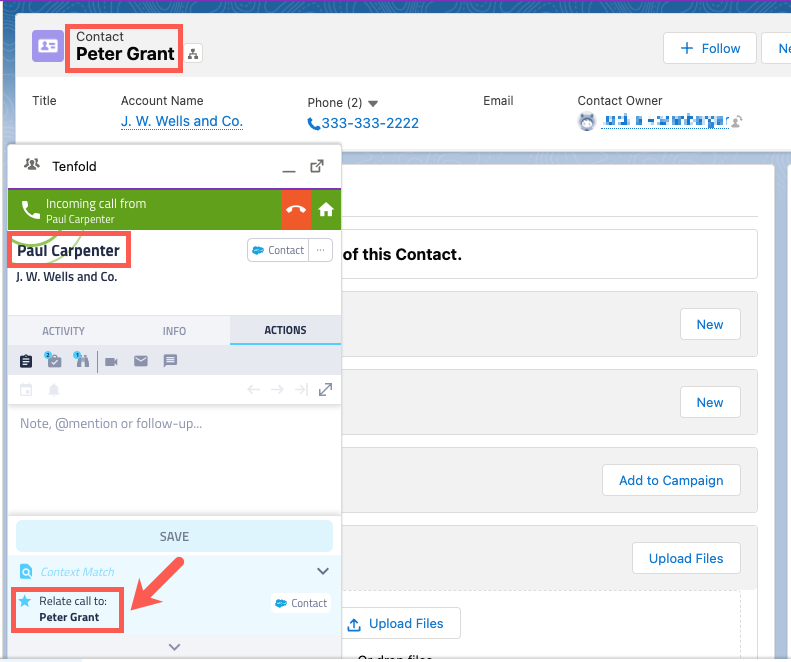791x662 pixels.
Task: Click the upper Upload Files button
Action: 686,558
